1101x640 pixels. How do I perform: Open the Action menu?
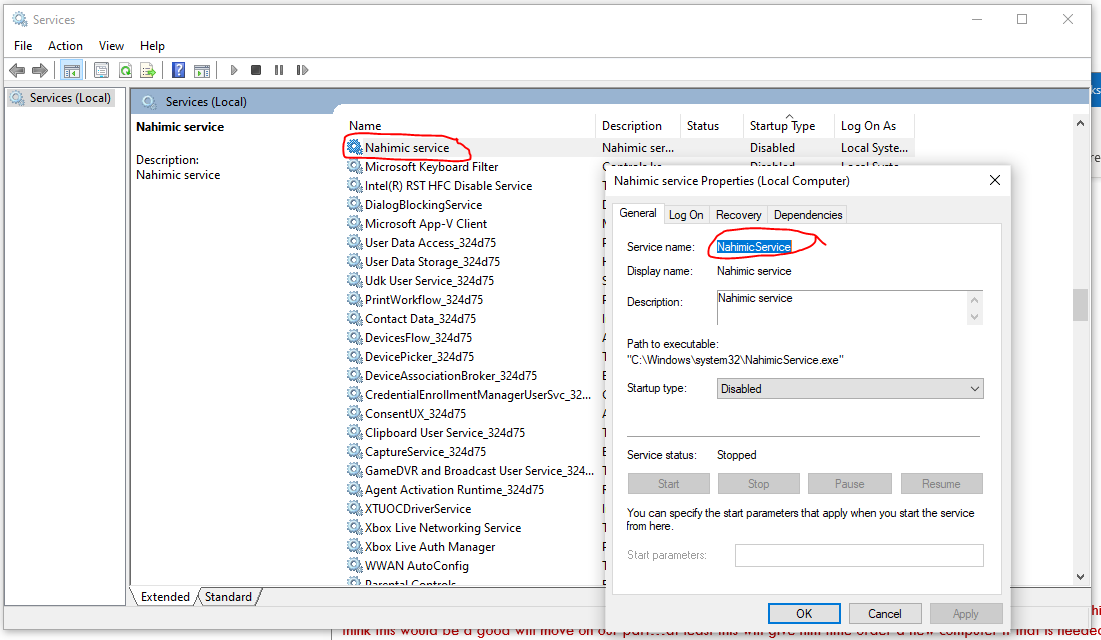65,46
